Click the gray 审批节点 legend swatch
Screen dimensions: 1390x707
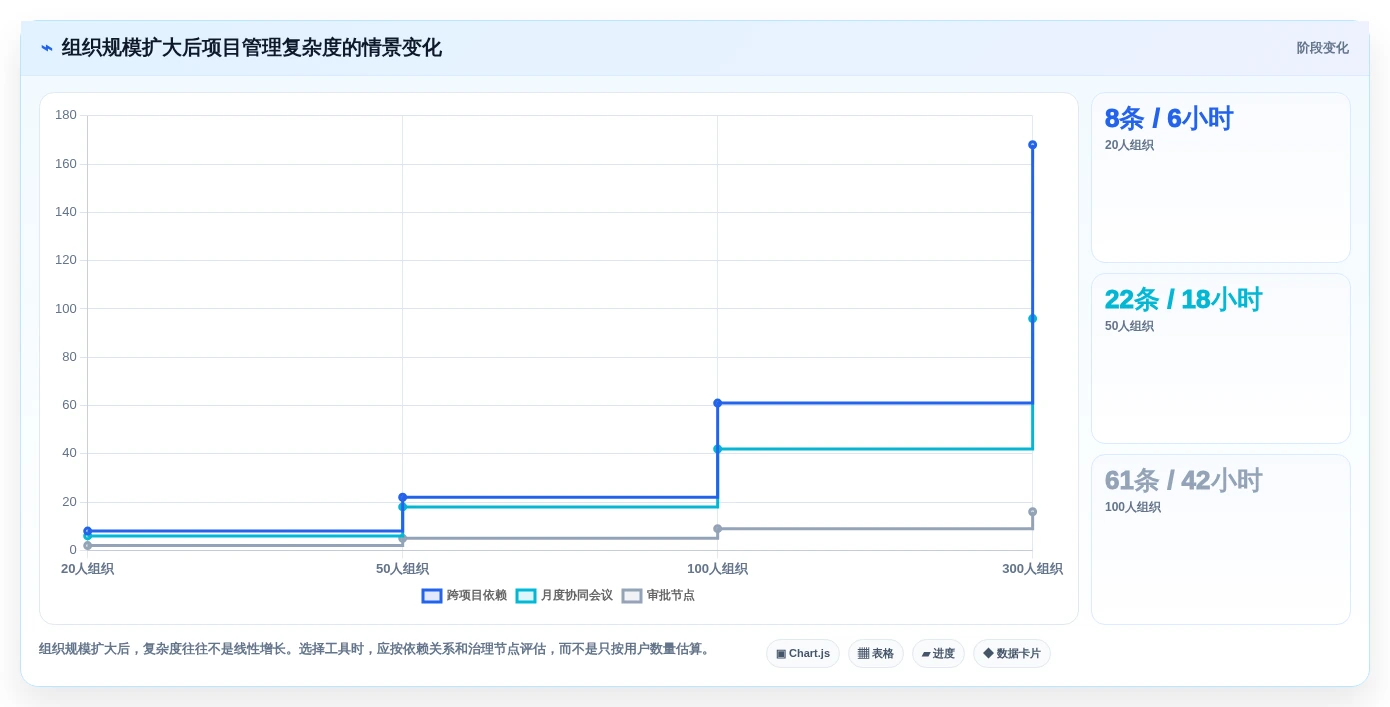[632, 596]
